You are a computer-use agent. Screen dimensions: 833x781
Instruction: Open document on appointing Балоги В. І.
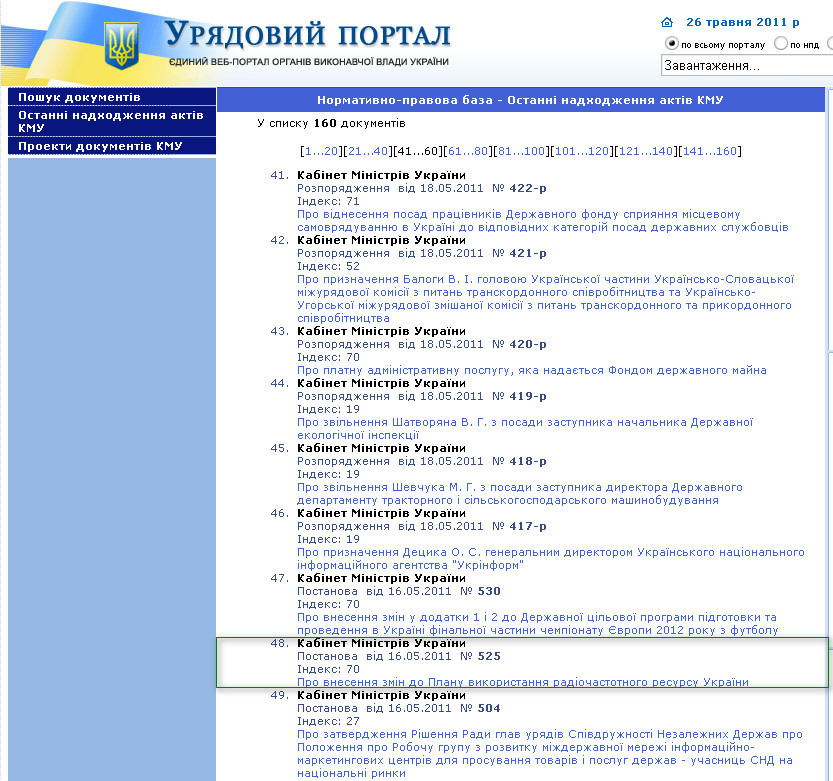coord(546,299)
